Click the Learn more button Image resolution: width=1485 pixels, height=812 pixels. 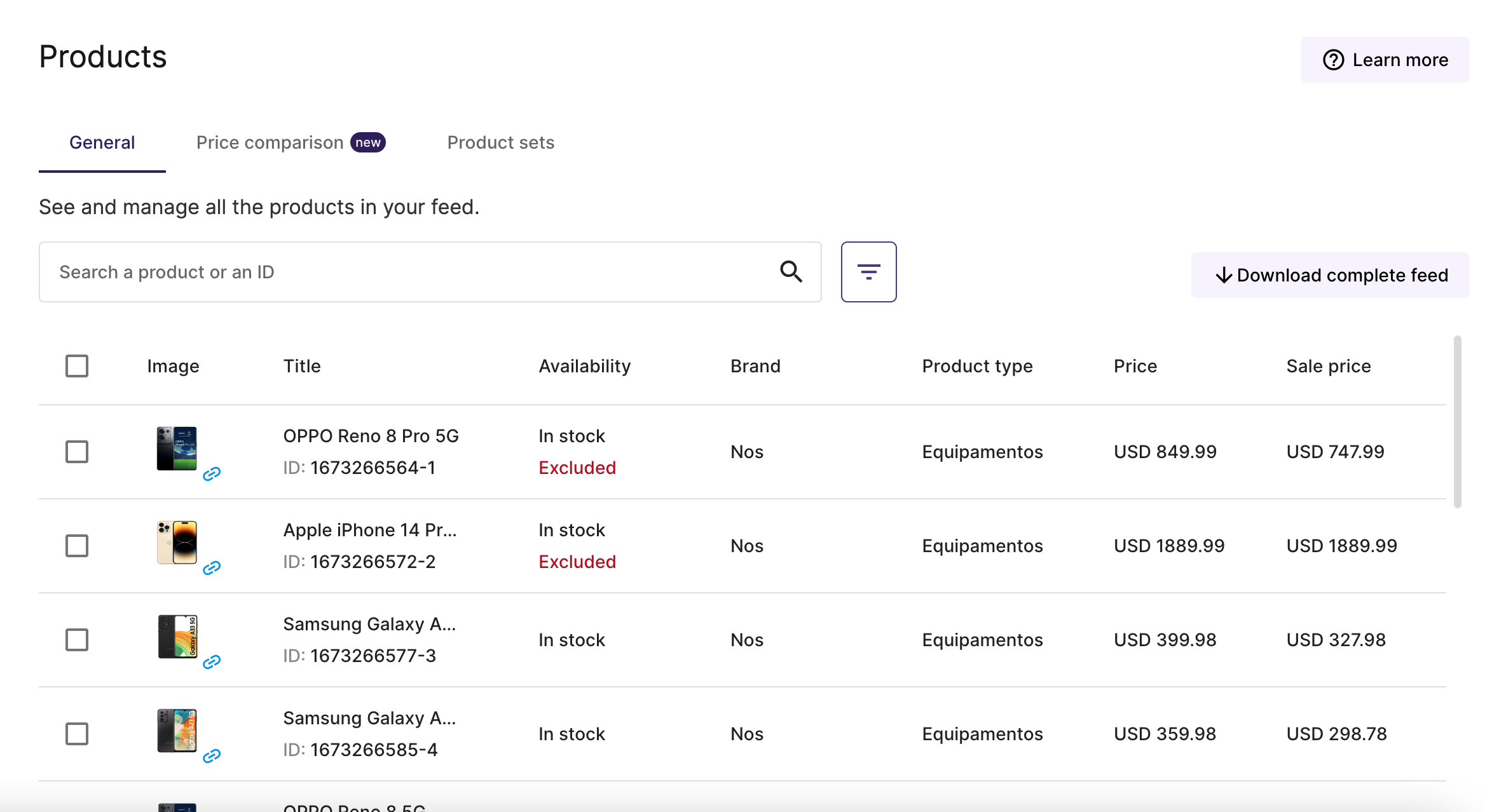click(x=1385, y=60)
